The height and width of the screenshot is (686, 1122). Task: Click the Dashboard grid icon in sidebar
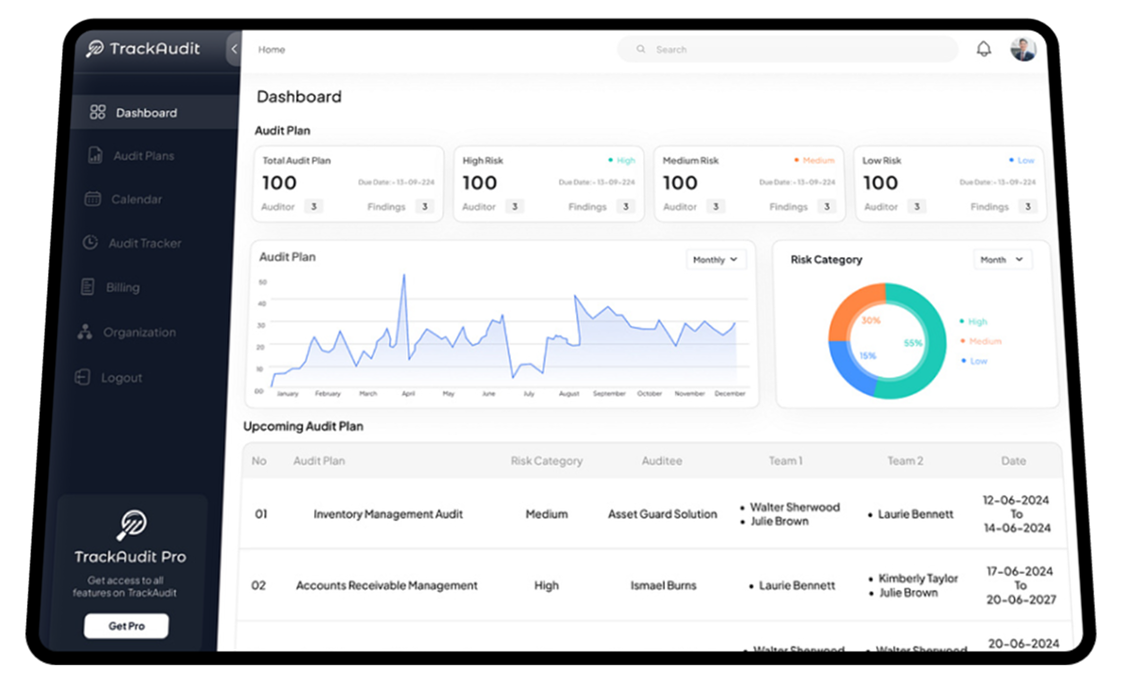tap(97, 113)
